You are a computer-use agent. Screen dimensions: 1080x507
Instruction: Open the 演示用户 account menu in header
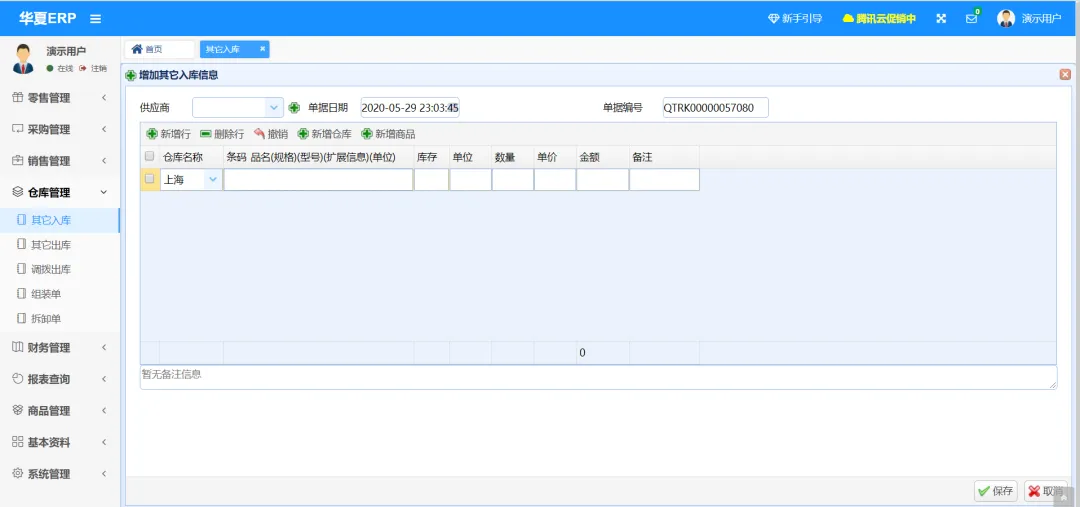(x=1029, y=19)
